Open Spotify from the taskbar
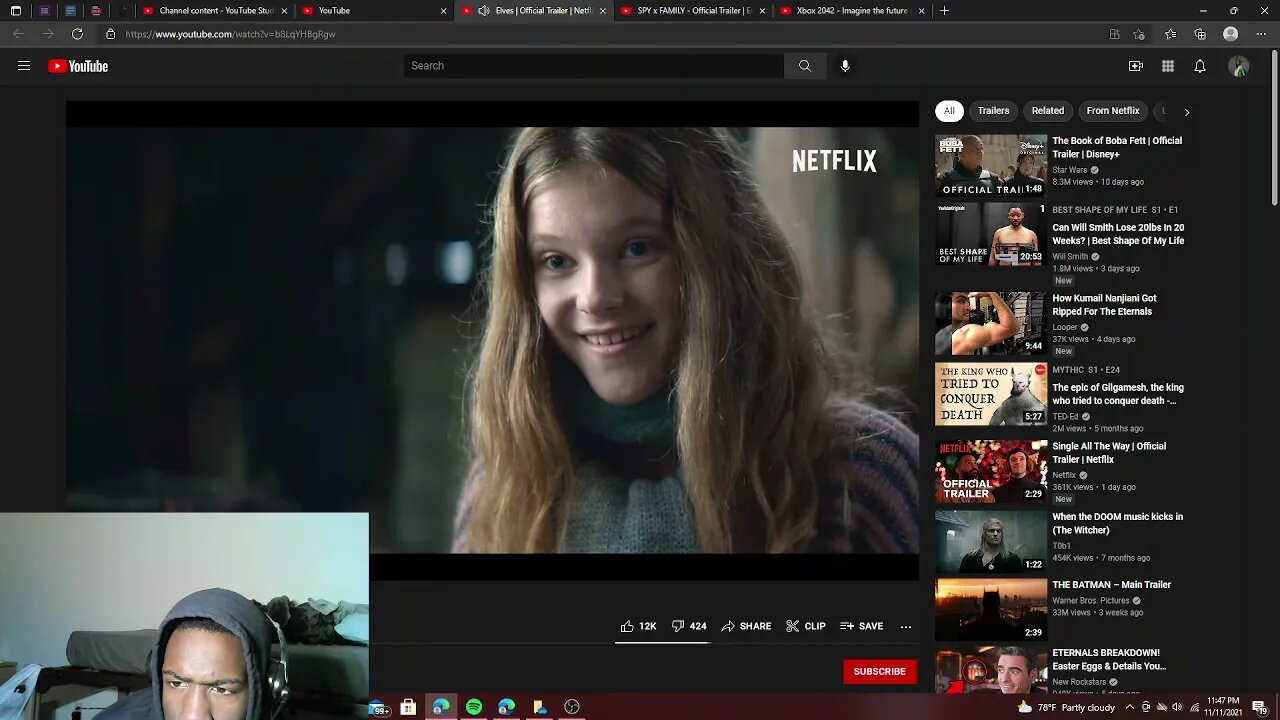The width and height of the screenshot is (1280, 720). pos(474,707)
